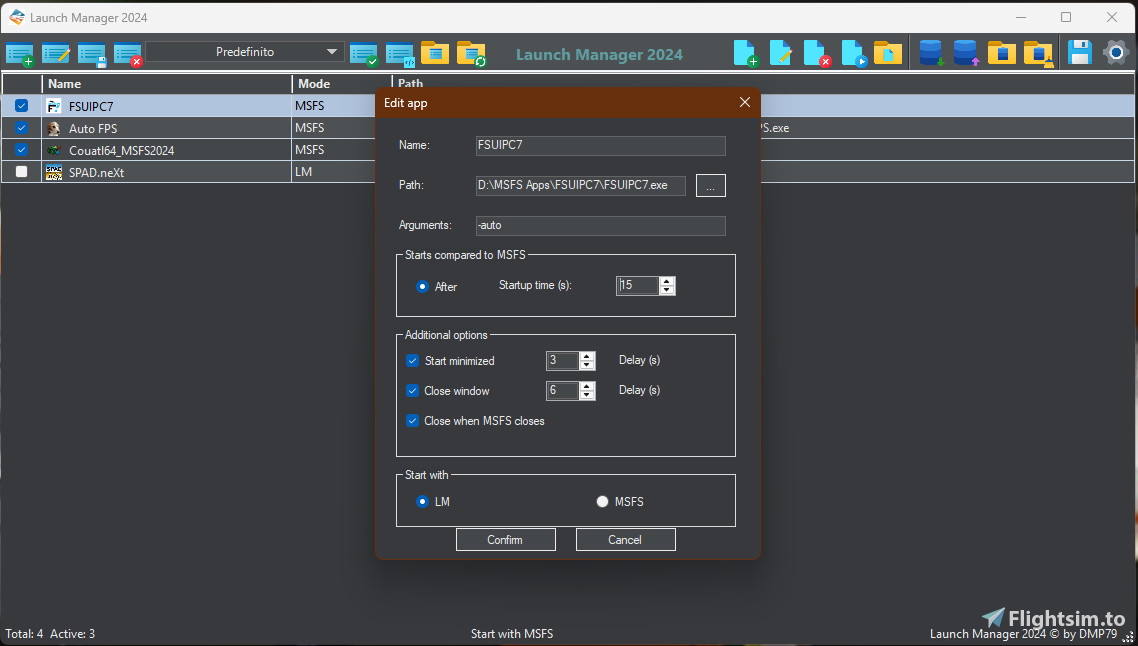This screenshot has height=646, width=1138.
Task: Toggle Close when MSFS closes checkbox
Action: pyautogui.click(x=412, y=421)
